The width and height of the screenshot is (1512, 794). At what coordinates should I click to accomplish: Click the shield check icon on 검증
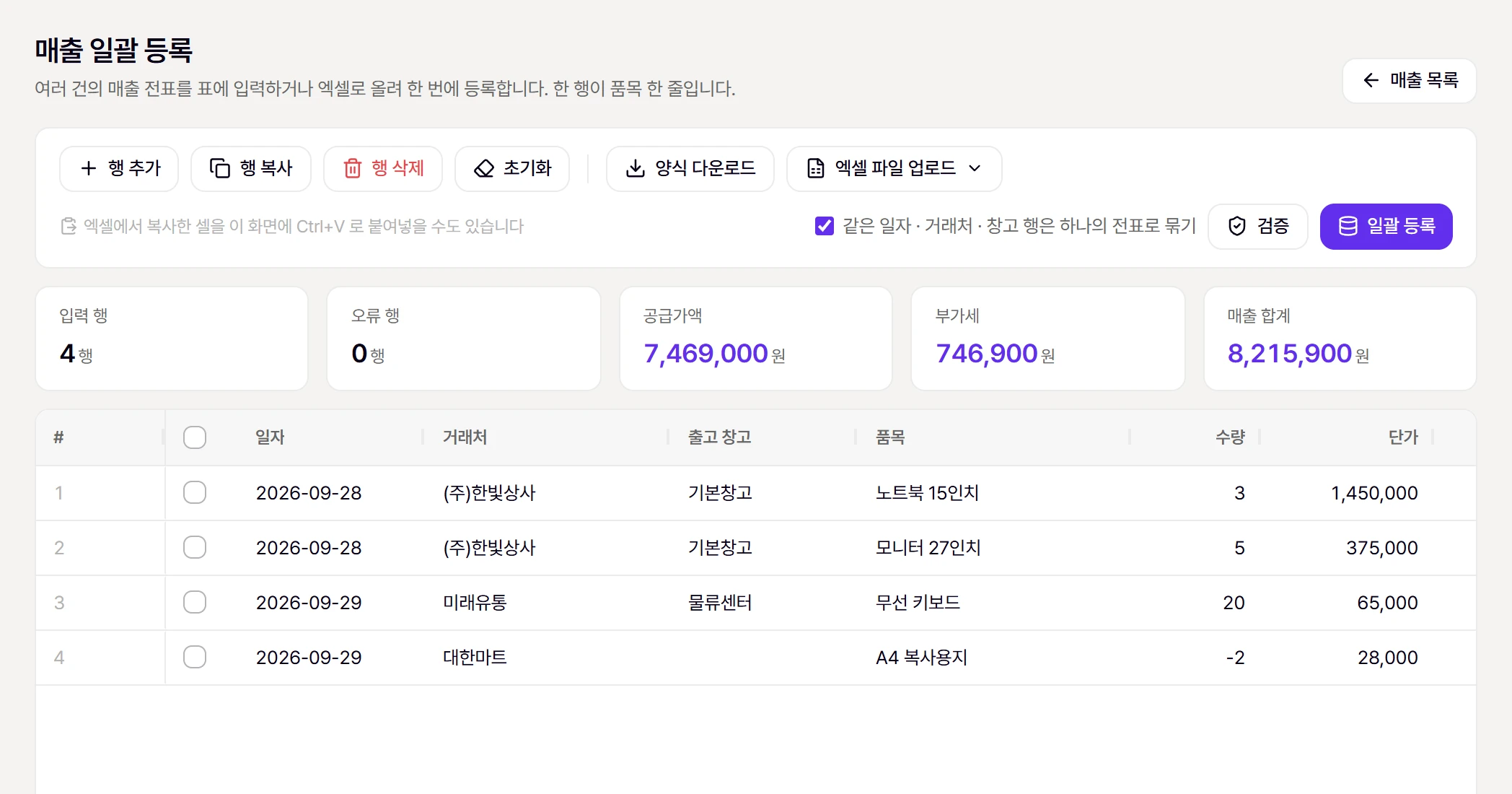coord(1237,226)
